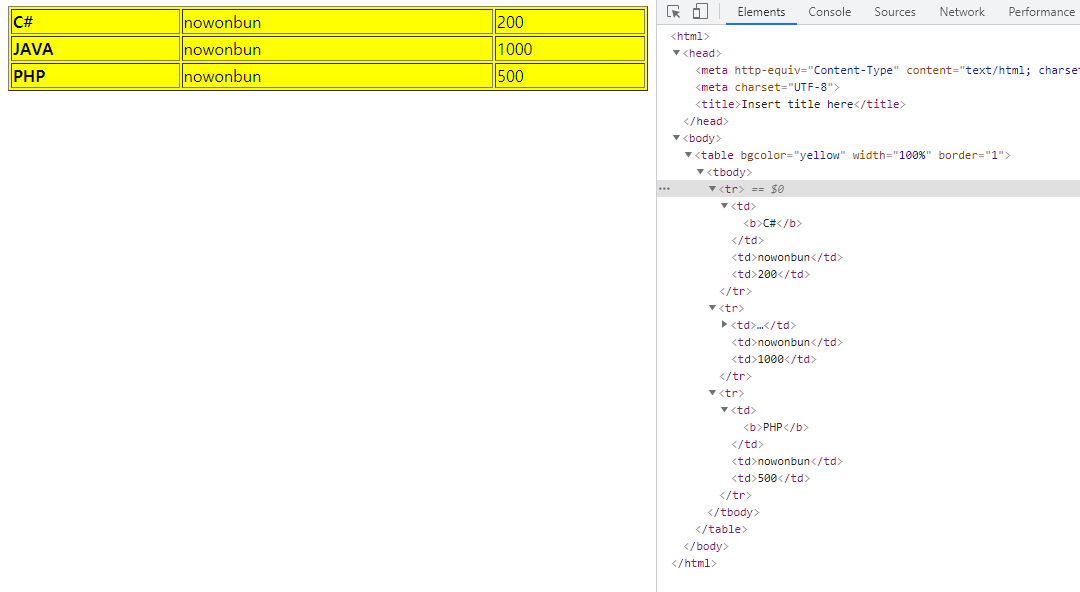Collapse the head node

[676, 53]
